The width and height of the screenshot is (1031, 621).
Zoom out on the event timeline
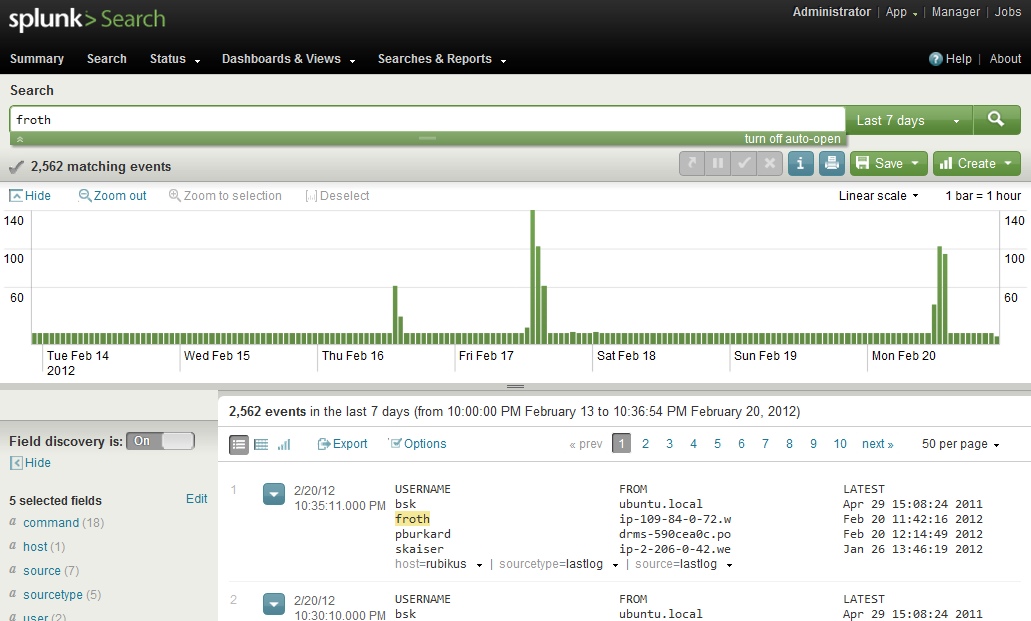tap(112, 196)
